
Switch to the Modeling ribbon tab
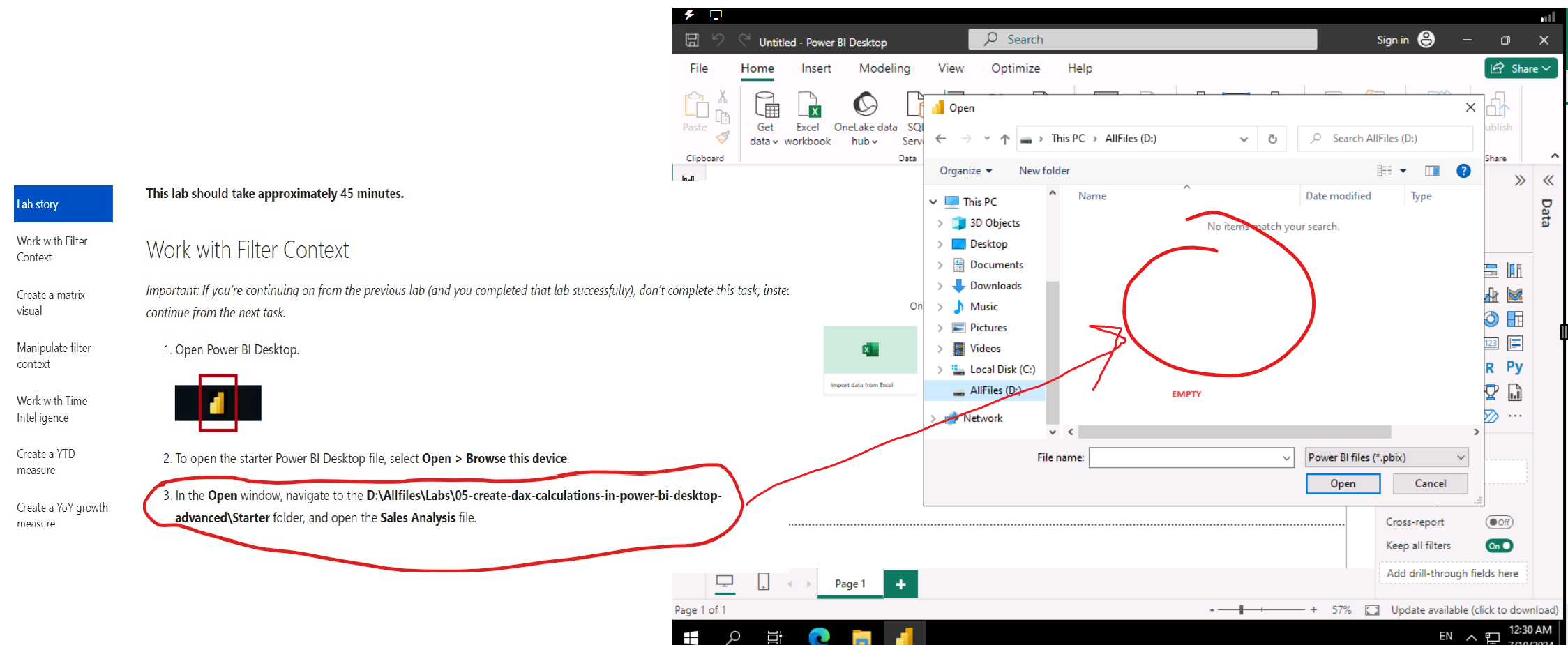click(884, 68)
